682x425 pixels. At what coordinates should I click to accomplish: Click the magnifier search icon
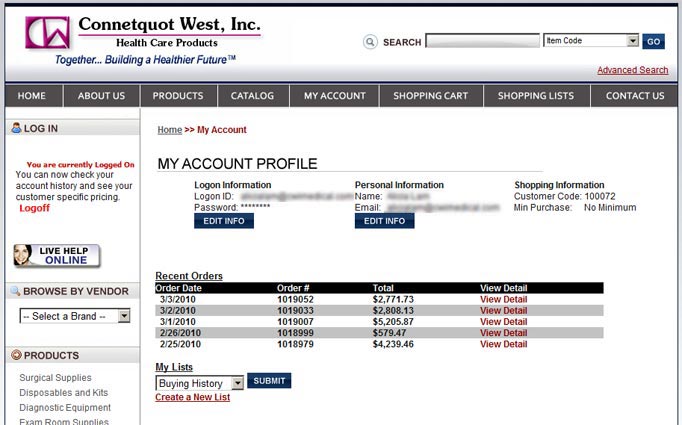[x=370, y=42]
